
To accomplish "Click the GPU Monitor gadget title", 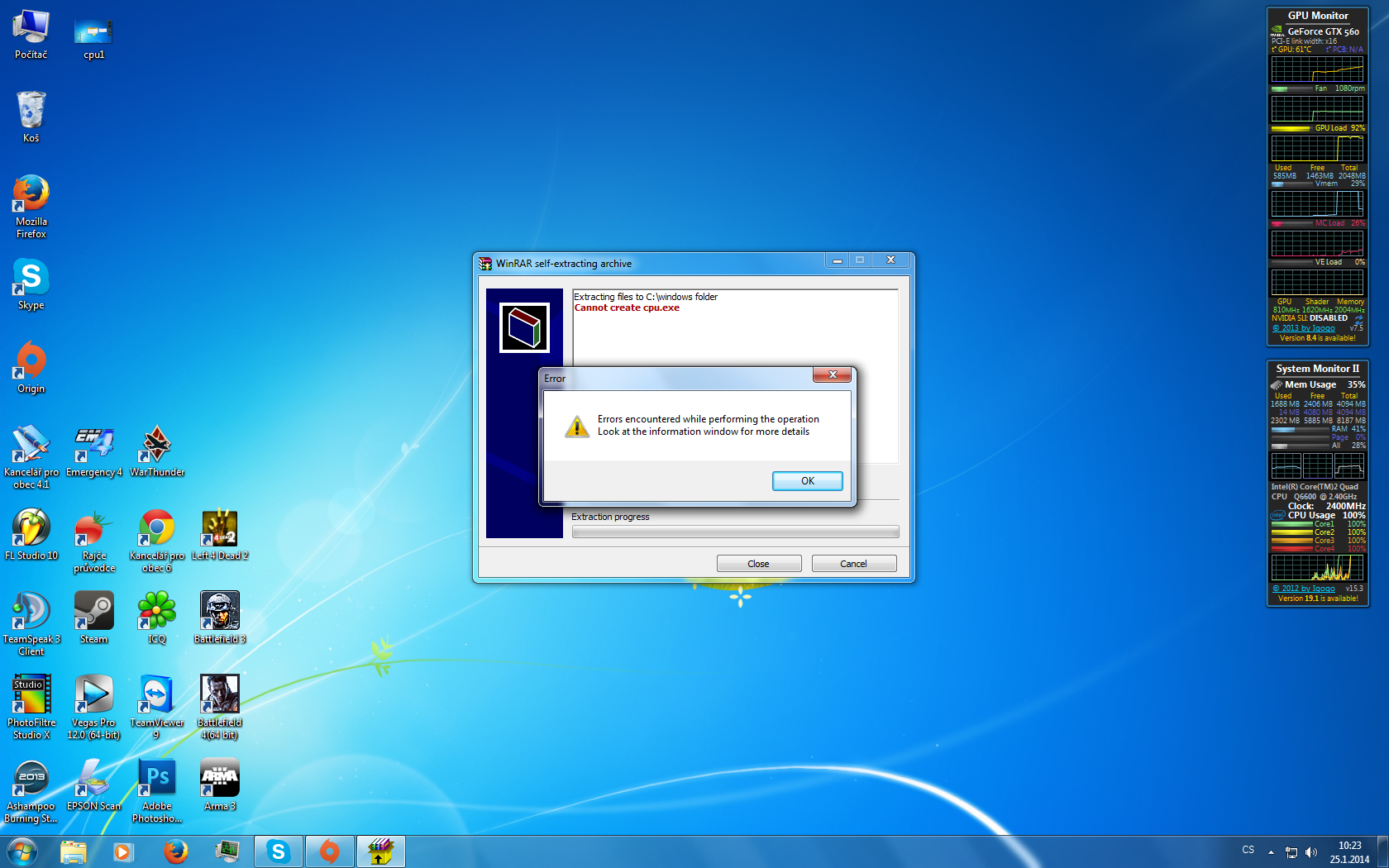I will tap(1318, 16).
